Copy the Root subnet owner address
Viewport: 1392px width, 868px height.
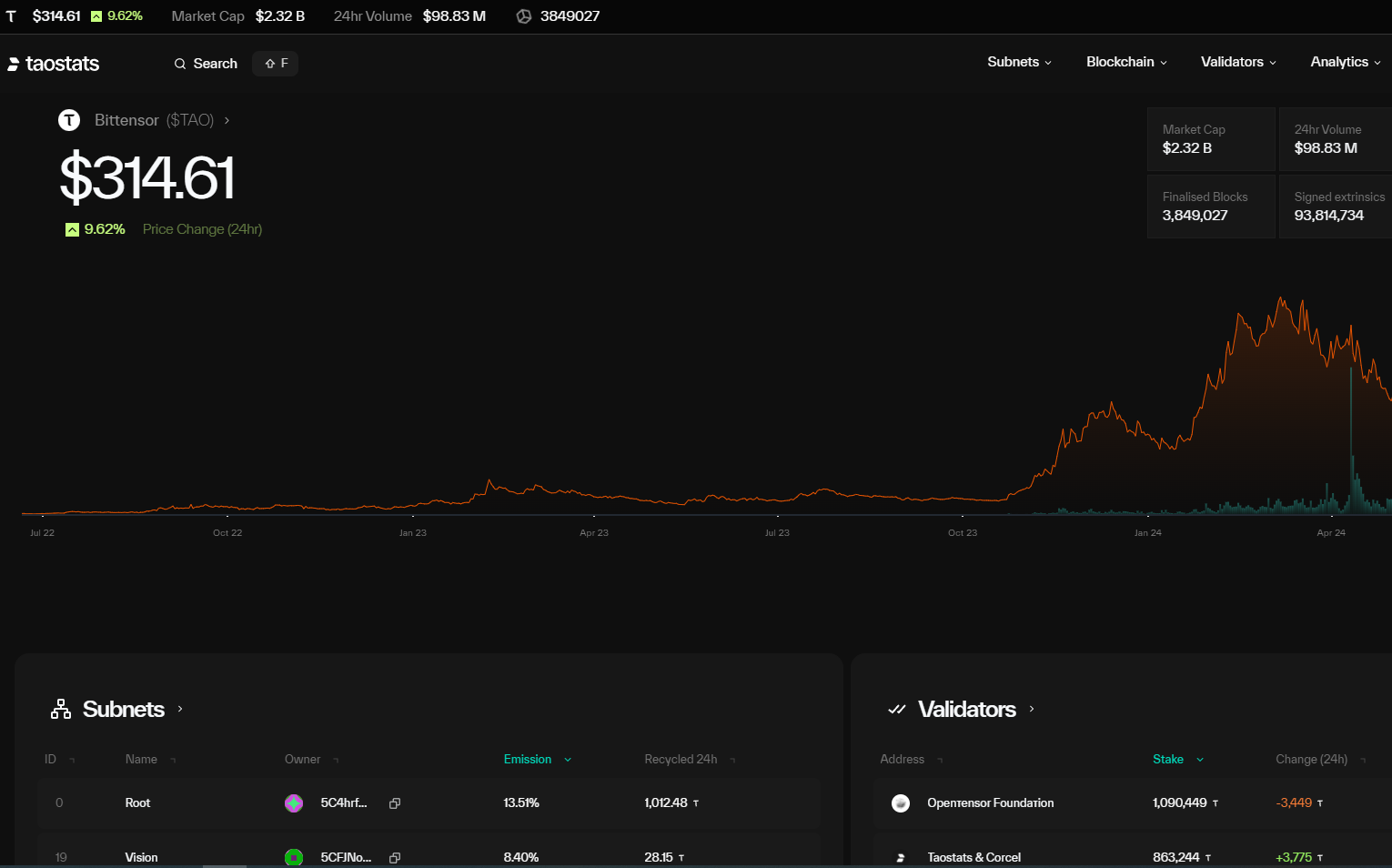395,803
